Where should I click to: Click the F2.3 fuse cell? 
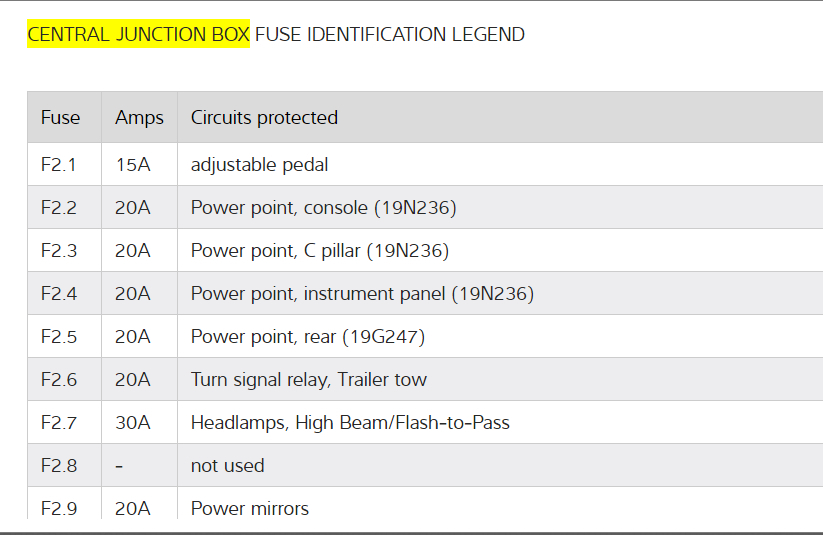pos(58,251)
